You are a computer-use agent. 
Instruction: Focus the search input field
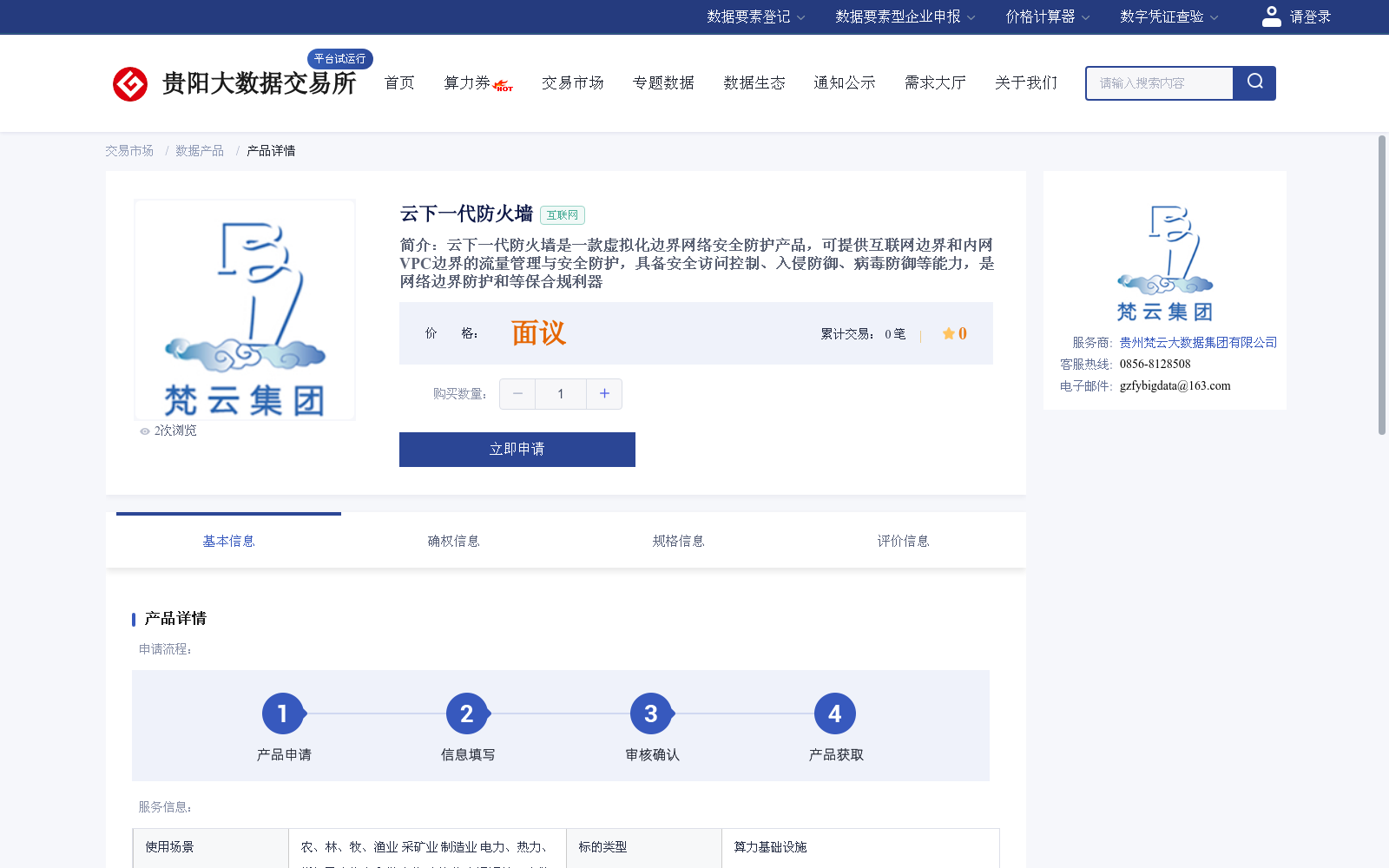click(1160, 83)
